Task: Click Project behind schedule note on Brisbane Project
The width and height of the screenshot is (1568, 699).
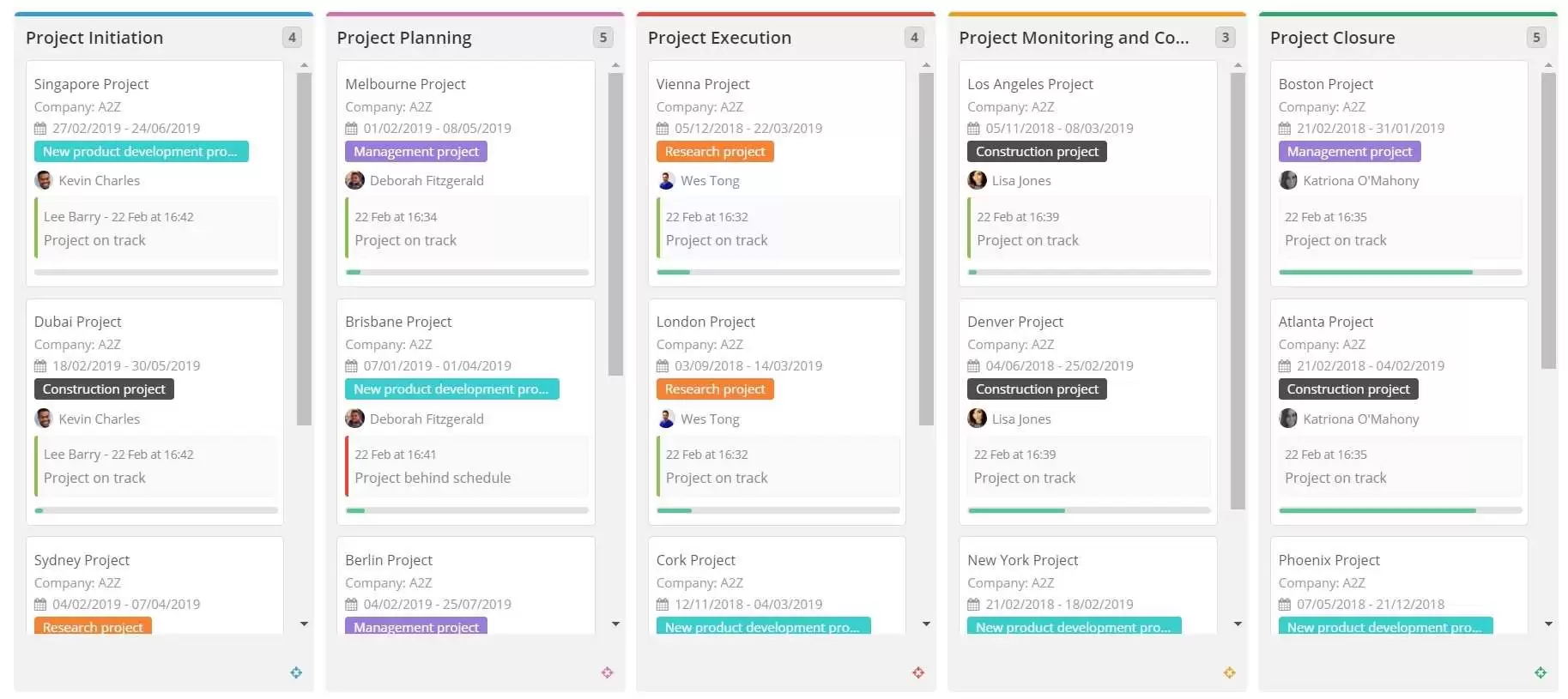Action: pos(433,478)
